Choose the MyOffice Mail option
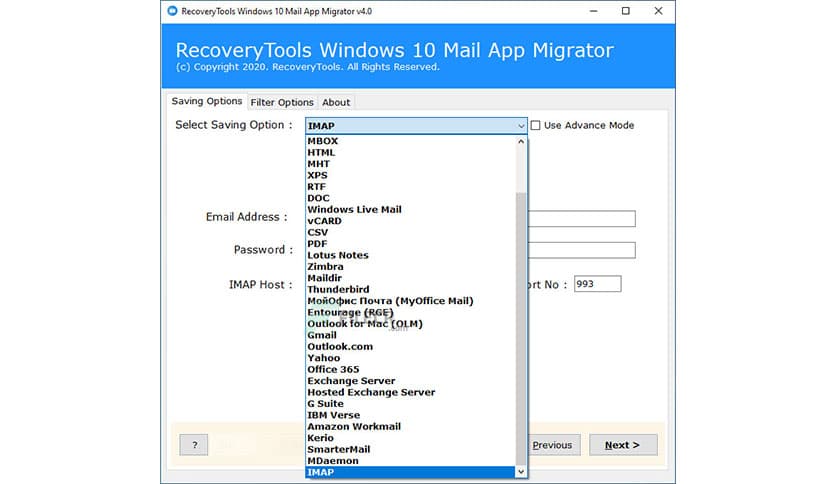The width and height of the screenshot is (836, 484). point(411,301)
